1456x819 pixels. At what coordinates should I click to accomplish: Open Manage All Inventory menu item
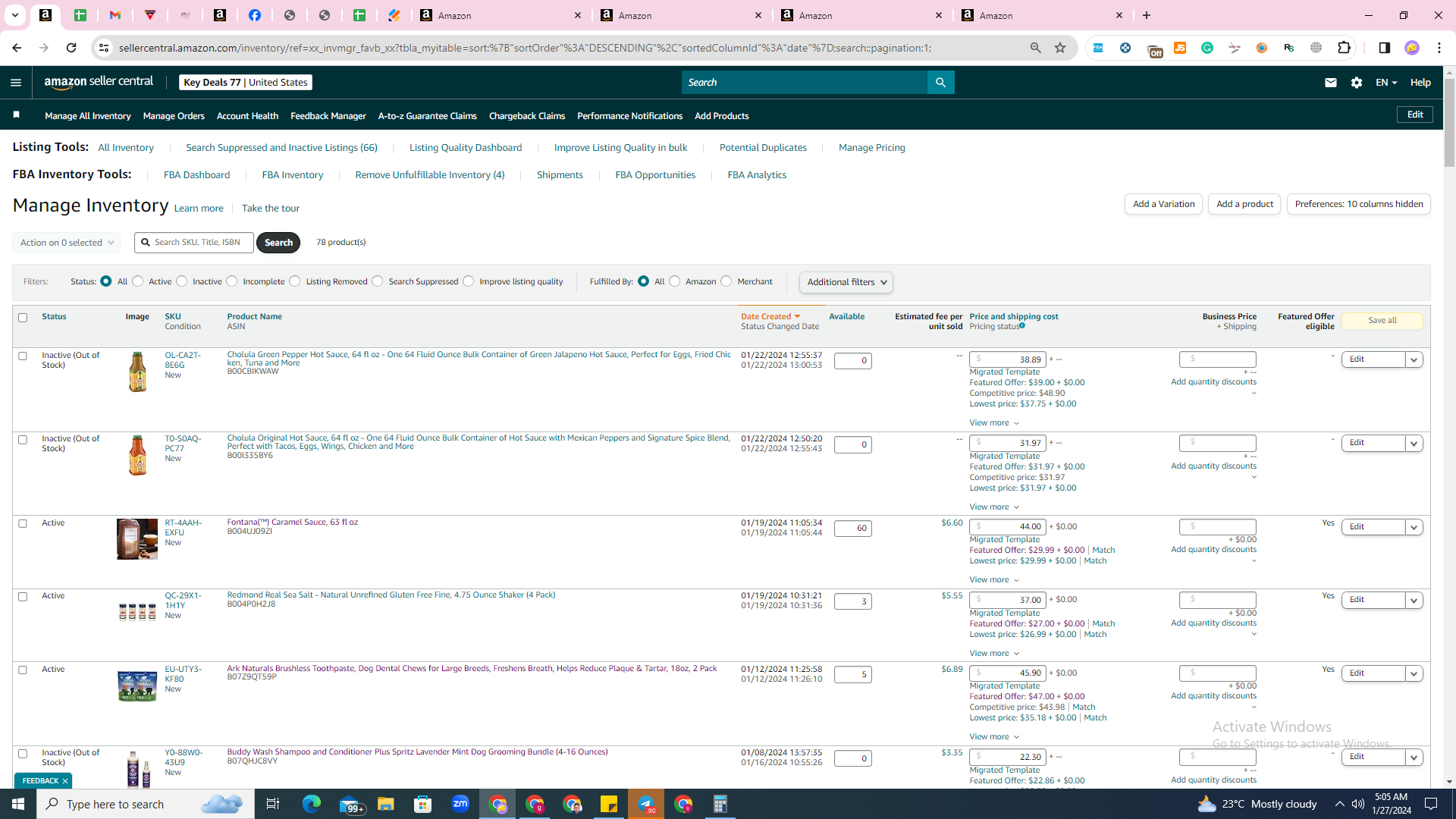tap(88, 116)
